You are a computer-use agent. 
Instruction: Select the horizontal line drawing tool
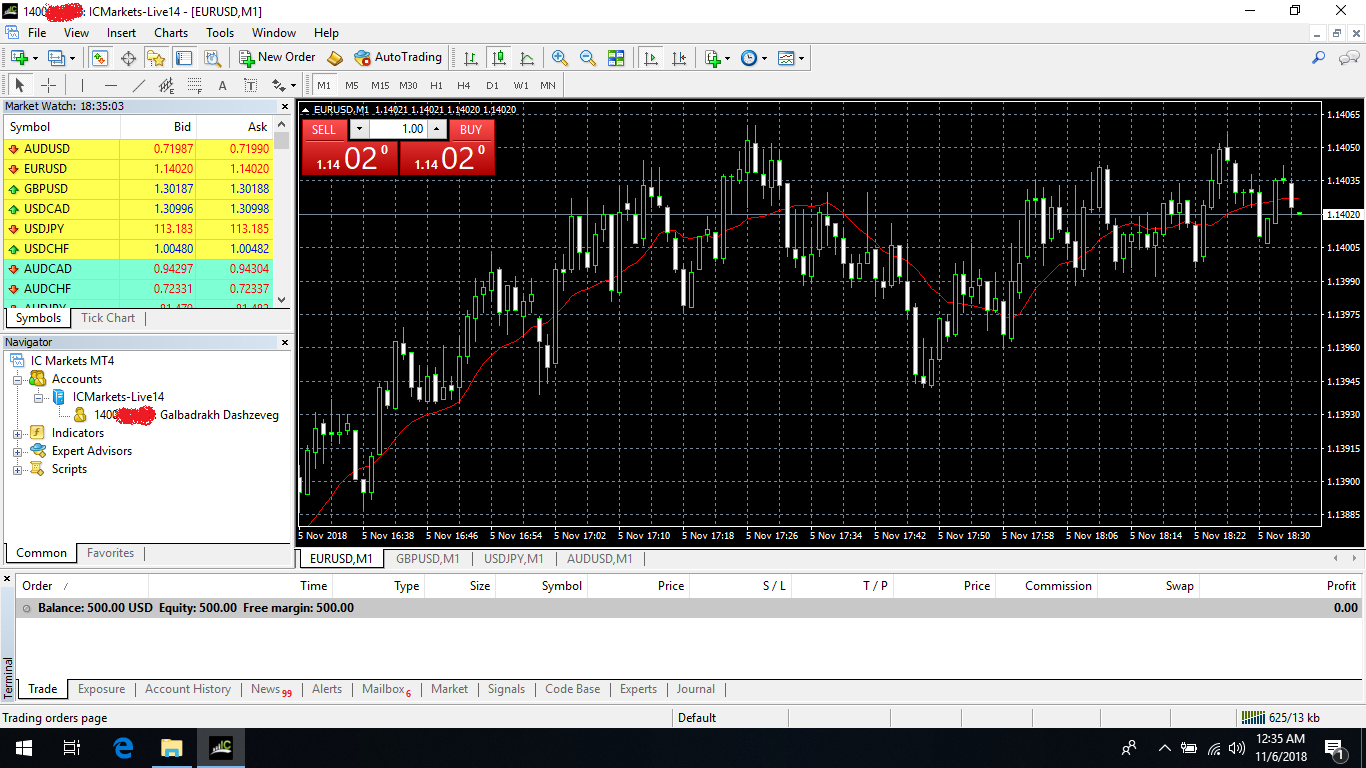pyautogui.click(x=111, y=85)
